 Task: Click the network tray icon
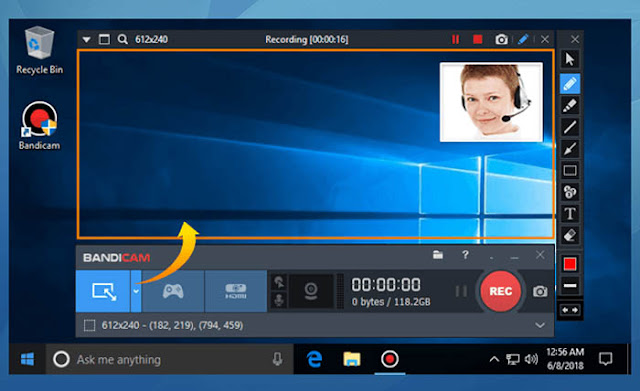[x=513, y=360]
